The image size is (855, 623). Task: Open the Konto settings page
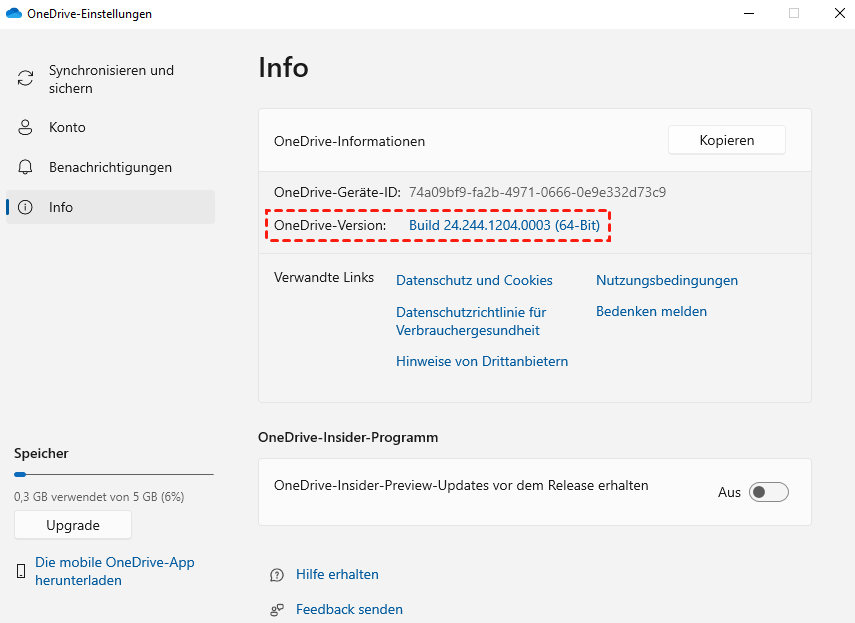(x=67, y=127)
